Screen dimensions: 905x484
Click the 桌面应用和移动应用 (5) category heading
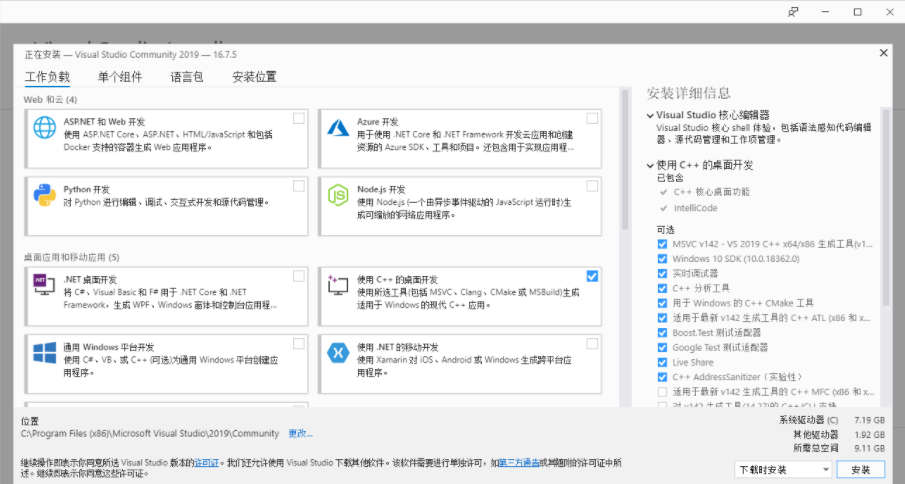(x=72, y=257)
